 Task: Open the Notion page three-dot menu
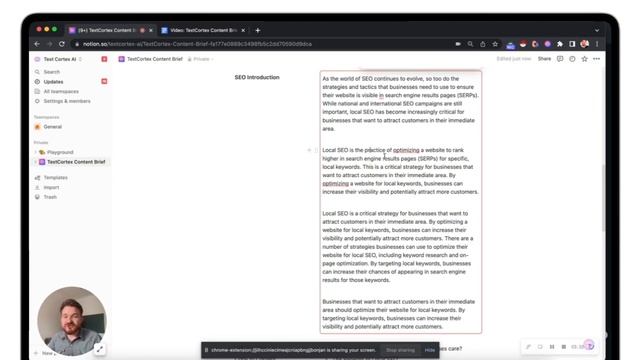point(597,59)
